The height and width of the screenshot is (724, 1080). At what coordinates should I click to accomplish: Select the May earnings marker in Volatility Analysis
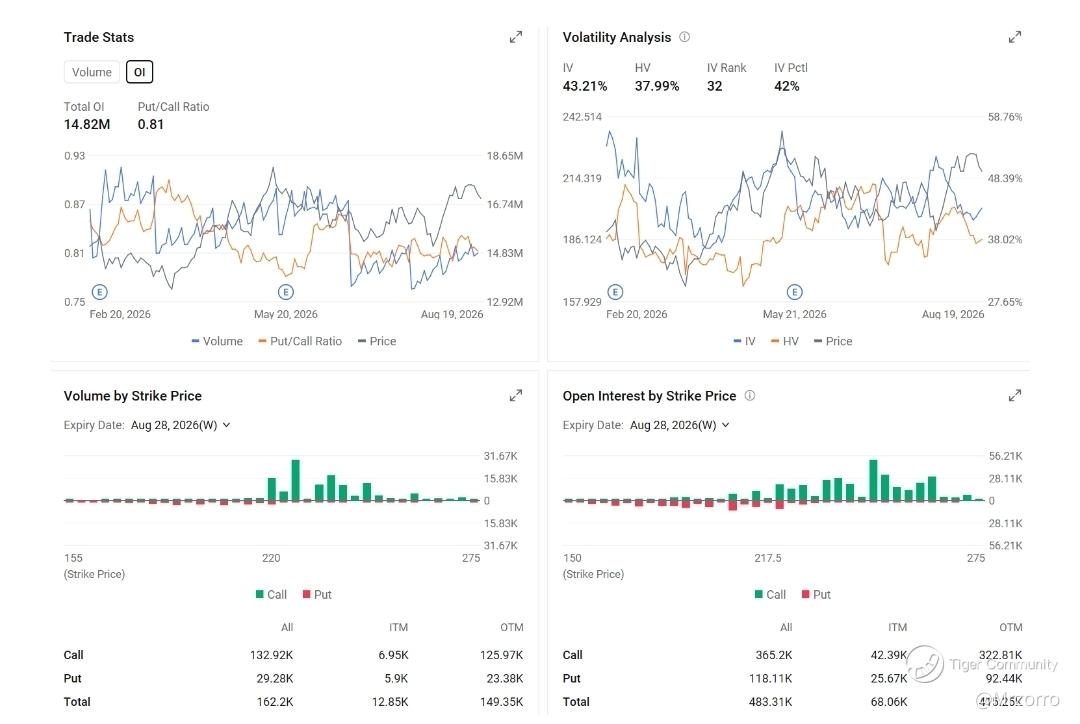(x=794, y=292)
